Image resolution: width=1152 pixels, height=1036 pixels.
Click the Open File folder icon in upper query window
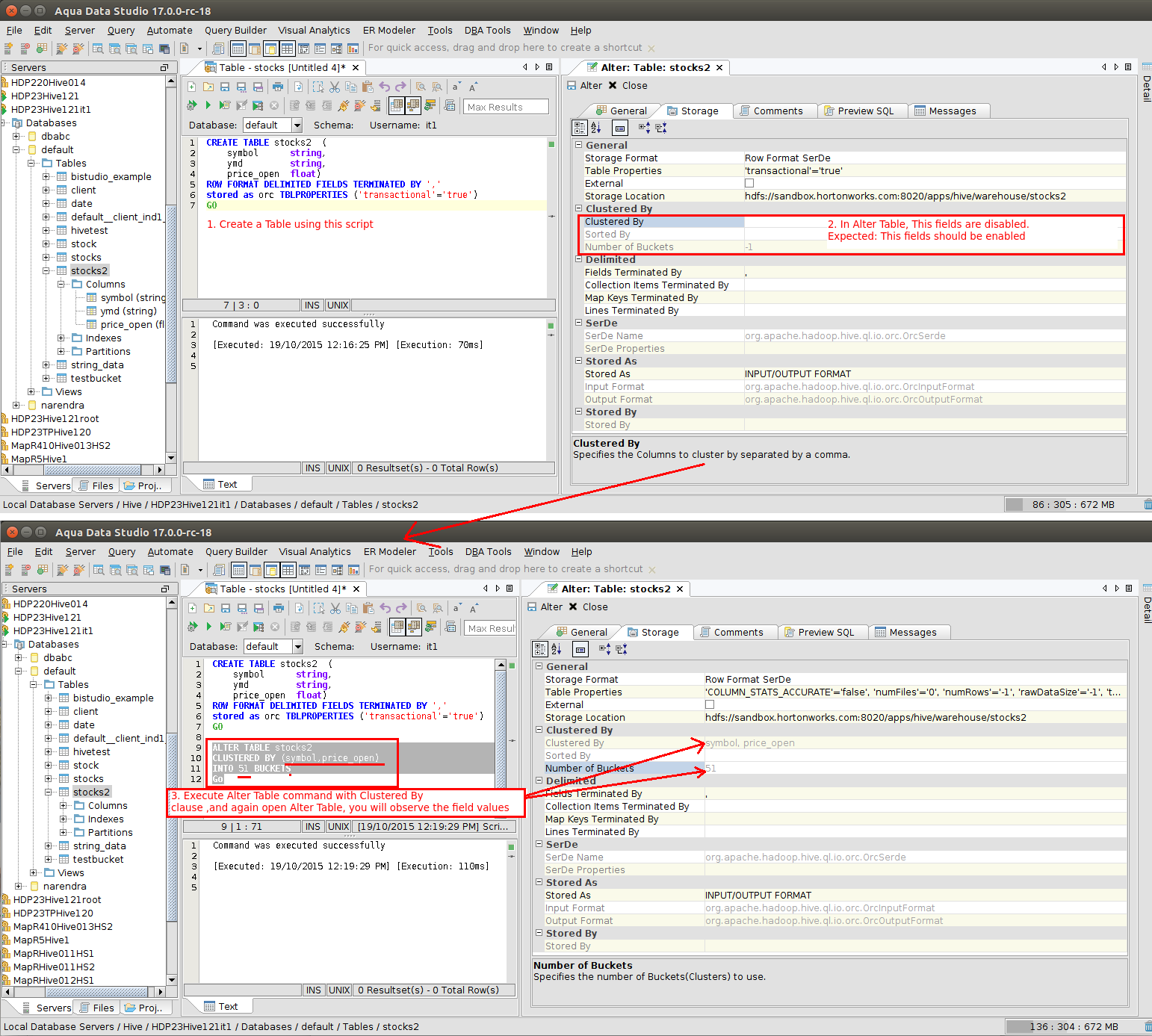(208, 87)
